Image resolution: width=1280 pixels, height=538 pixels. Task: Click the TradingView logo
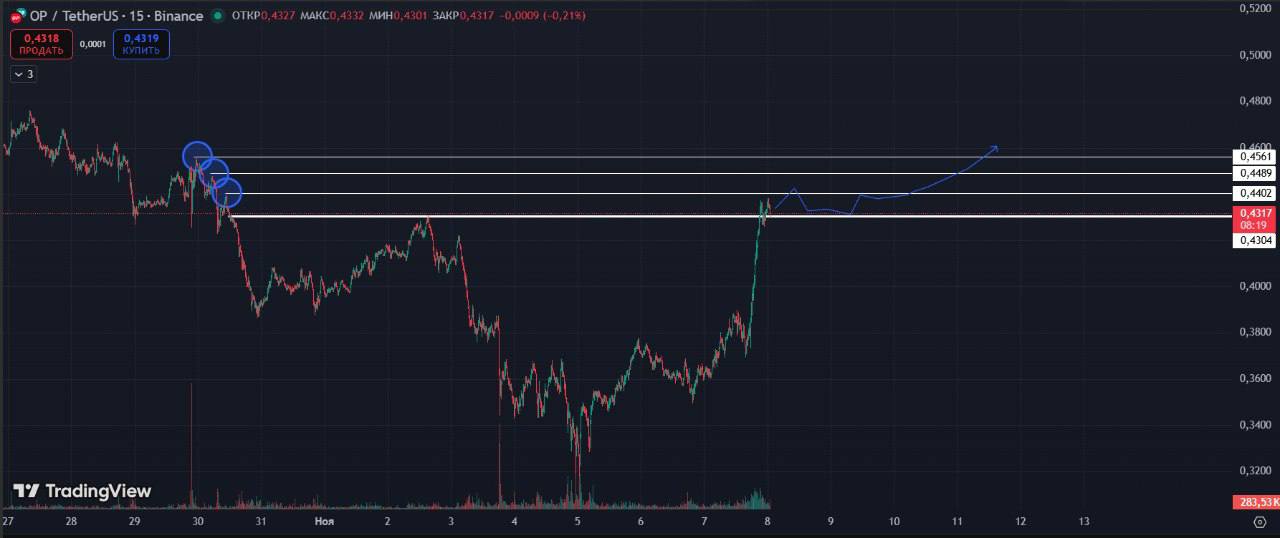(82, 491)
